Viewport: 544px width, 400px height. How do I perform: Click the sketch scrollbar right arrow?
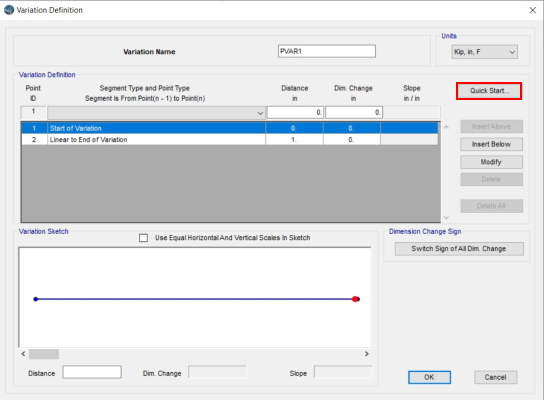[x=367, y=354]
